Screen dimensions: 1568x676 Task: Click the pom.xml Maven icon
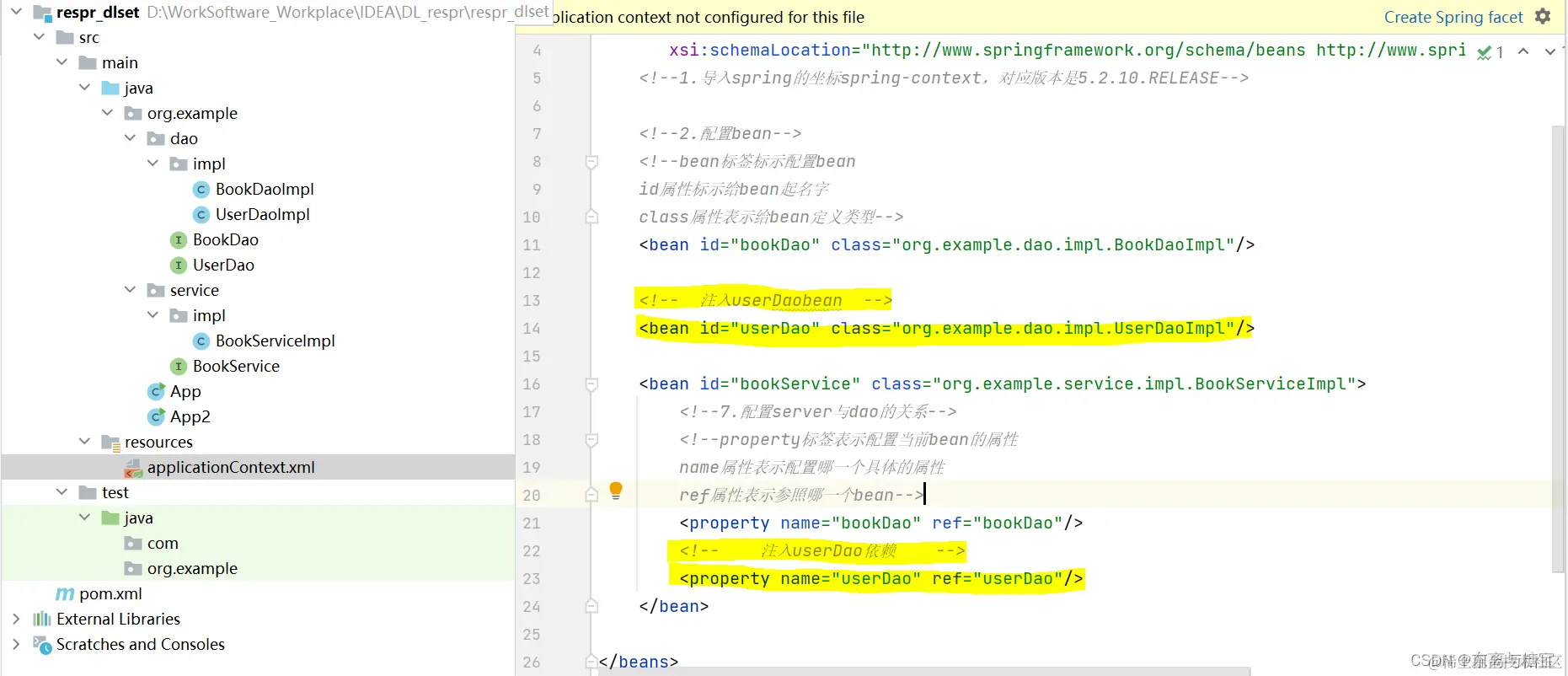pos(65,594)
